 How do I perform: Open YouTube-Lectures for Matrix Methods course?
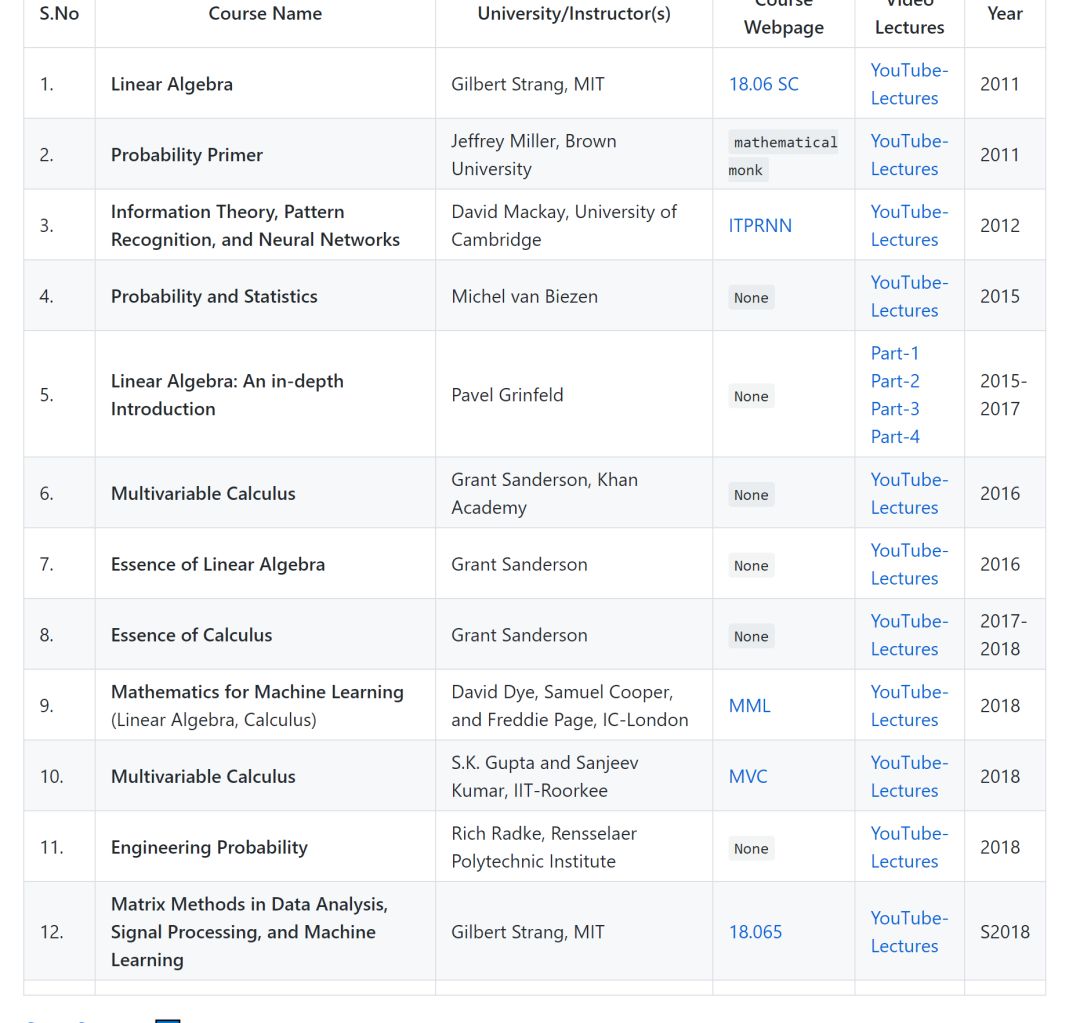pos(908,932)
